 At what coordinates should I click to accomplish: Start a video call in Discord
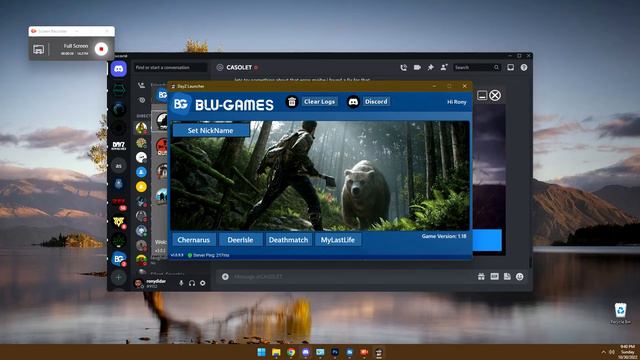[x=417, y=67]
